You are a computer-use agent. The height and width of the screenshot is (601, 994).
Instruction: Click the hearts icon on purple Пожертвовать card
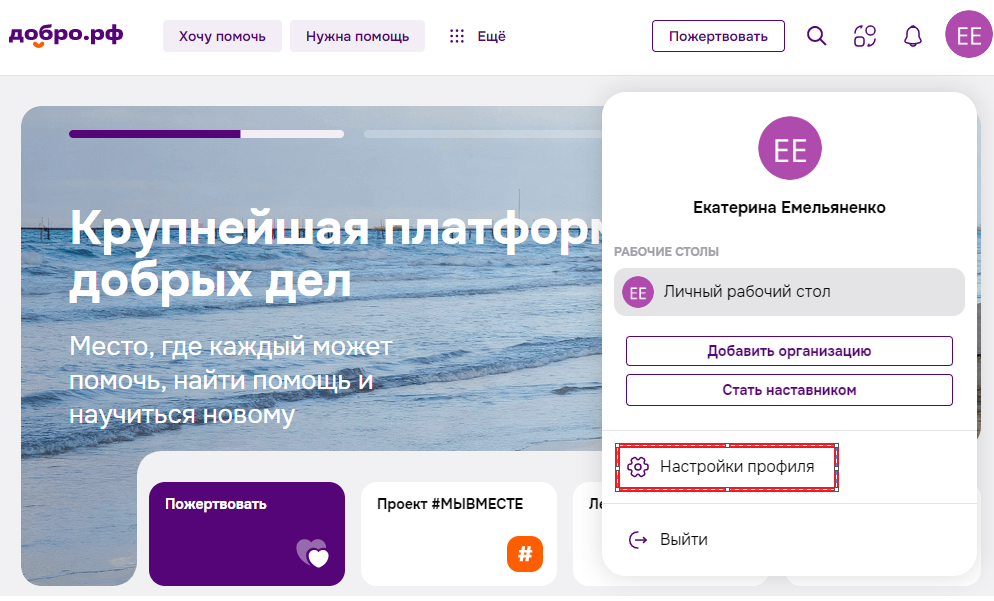[x=312, y=553]
